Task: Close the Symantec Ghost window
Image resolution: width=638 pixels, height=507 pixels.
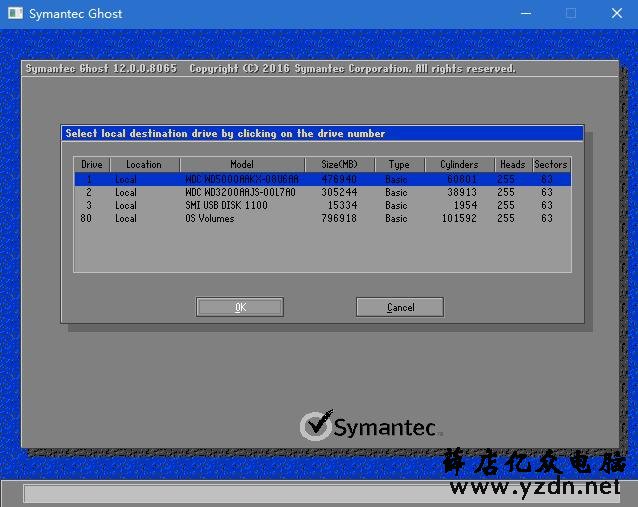Action: coord(617,13)
